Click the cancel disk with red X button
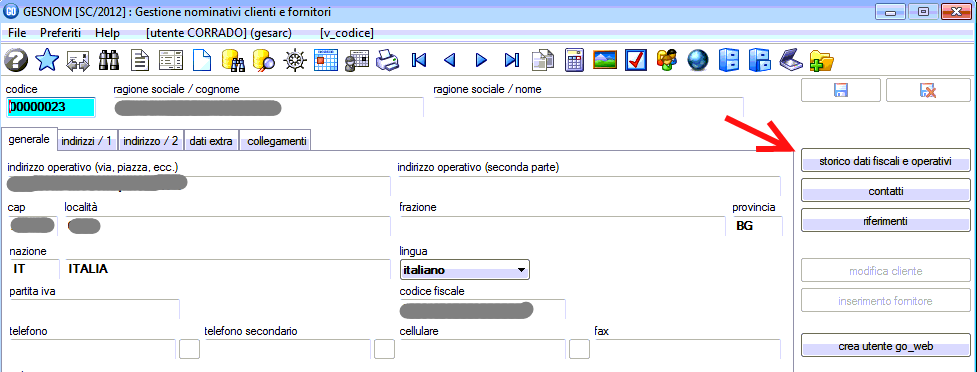The width and height of the screenshot is (977, 372). point(928,90)
